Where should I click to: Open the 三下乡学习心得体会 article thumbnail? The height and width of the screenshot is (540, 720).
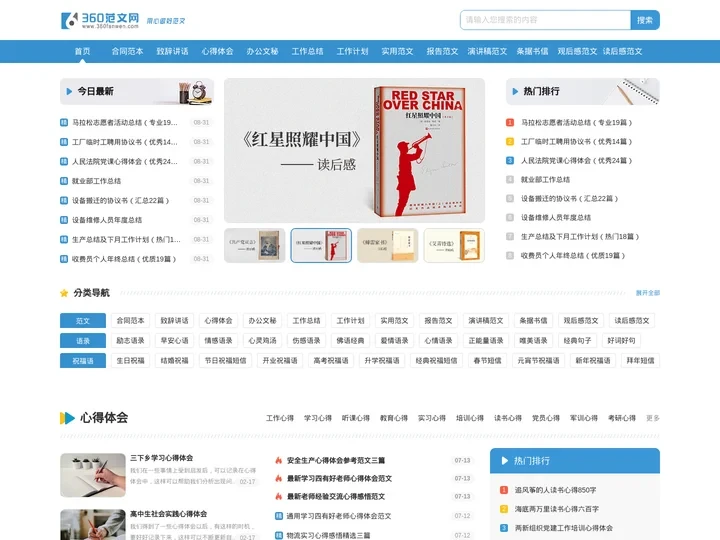[93, 475]
